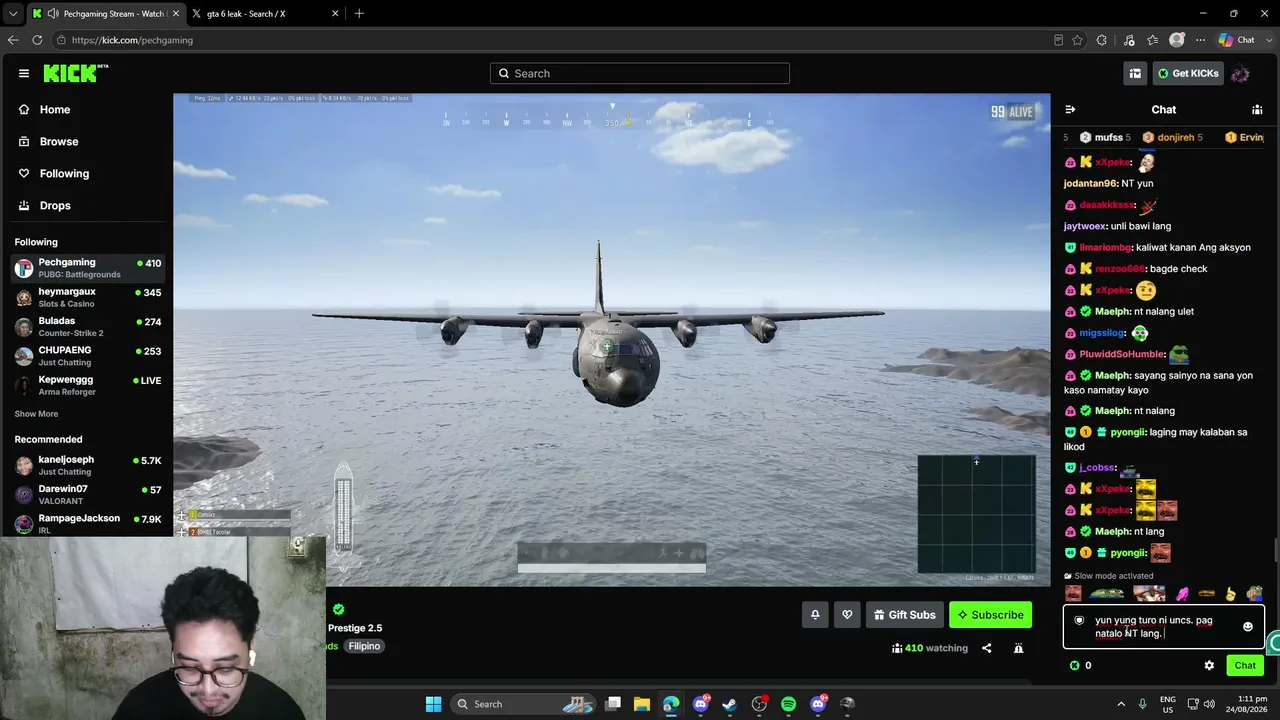Show the chat viewers list icon
The width and height of the screenshot is (1280, 720).
[x=1257, y=110]
